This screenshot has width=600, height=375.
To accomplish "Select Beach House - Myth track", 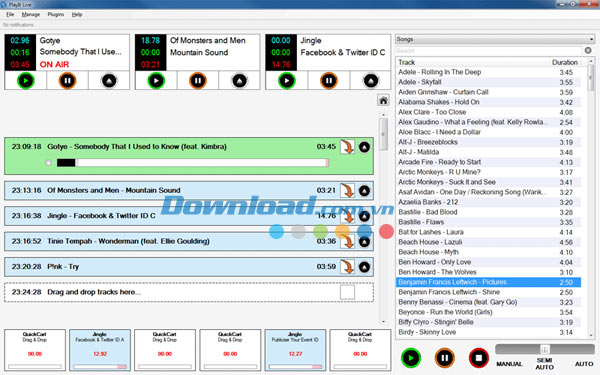I will click(488, 252).
